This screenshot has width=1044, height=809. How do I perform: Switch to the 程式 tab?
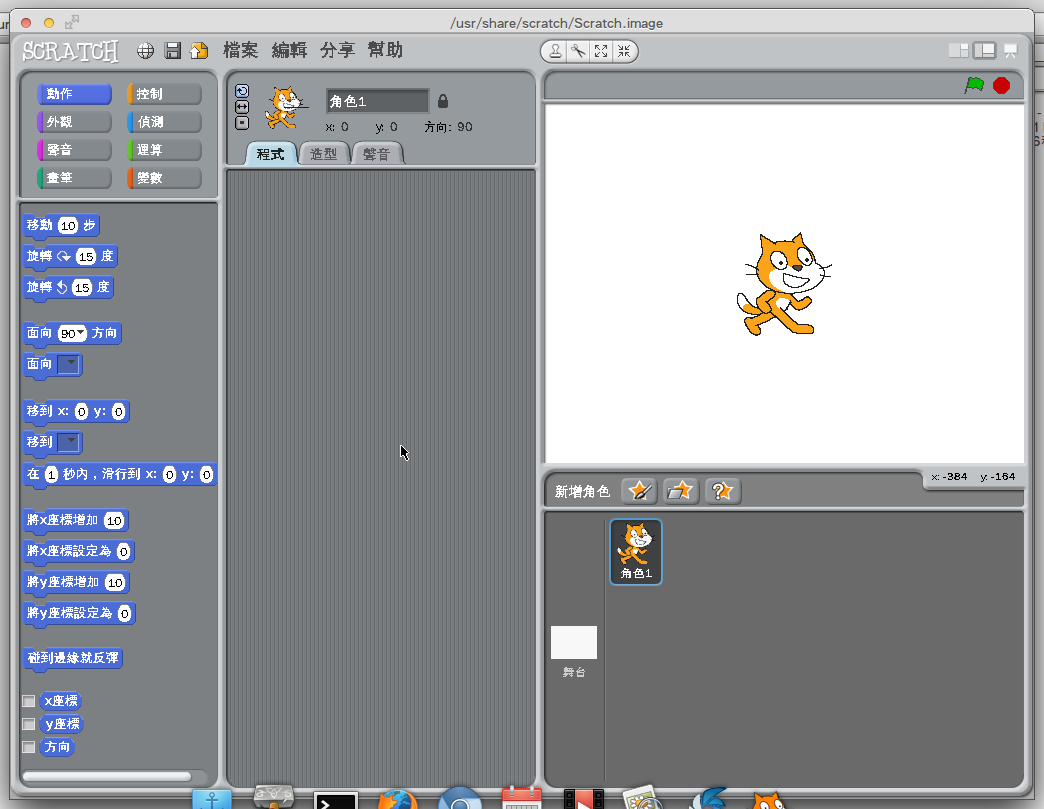[x=270, y=154]
